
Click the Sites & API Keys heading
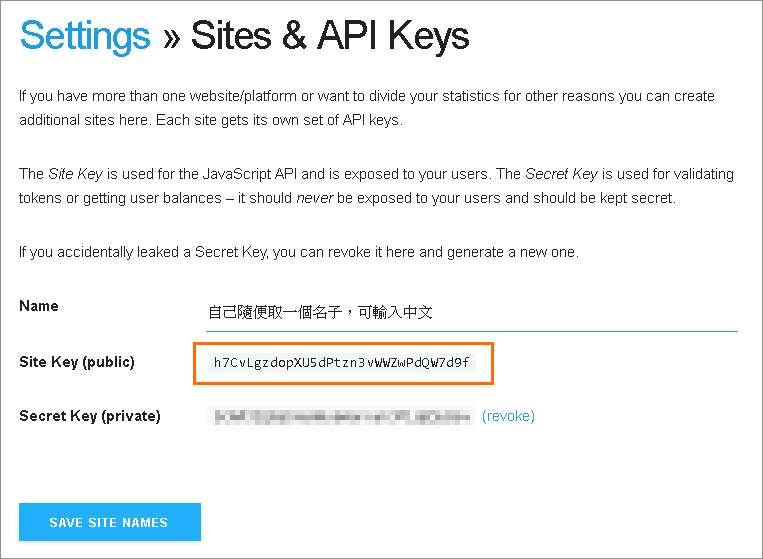click(x=330, y=37)
